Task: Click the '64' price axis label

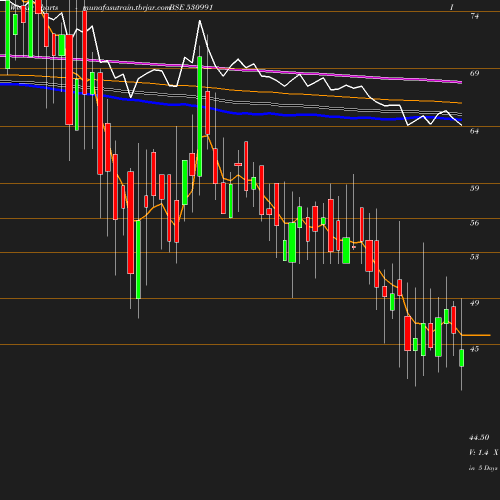Action: (475, 131)
